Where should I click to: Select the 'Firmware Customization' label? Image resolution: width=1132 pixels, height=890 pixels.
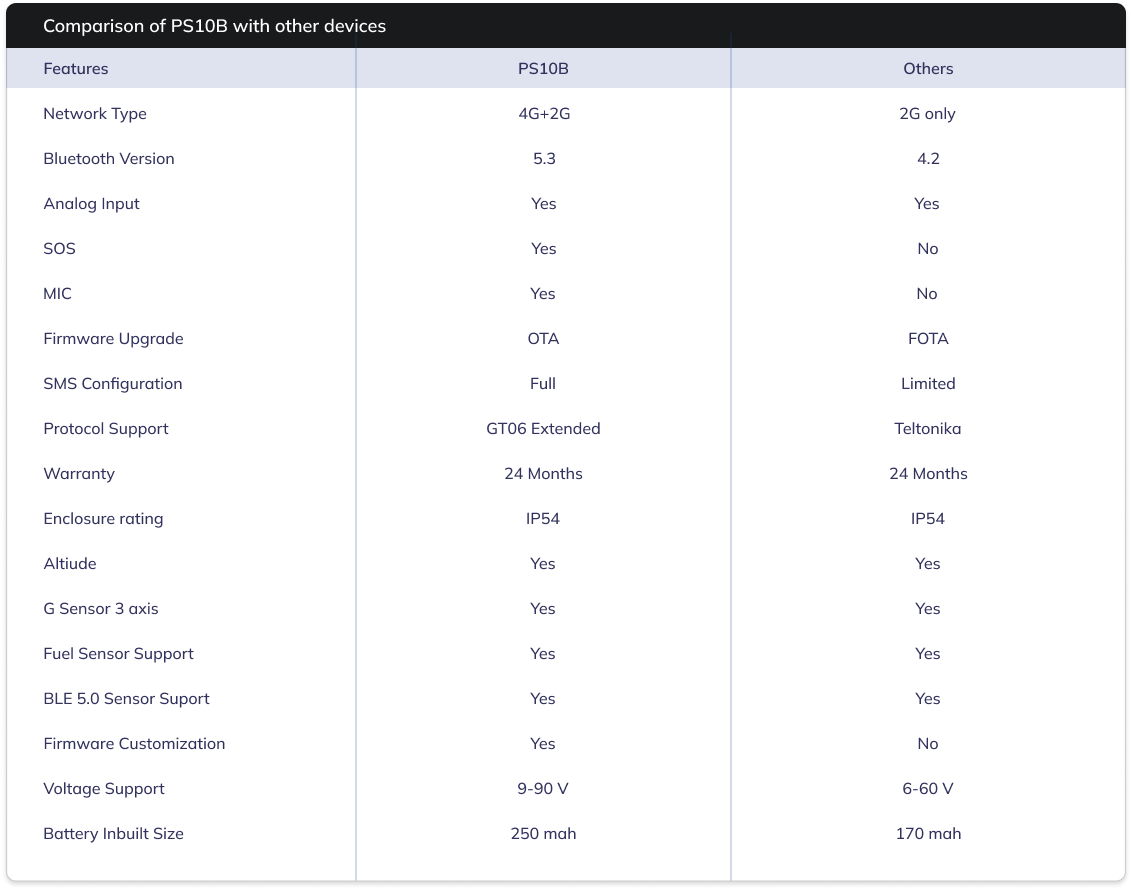click(x=134, y=743)
